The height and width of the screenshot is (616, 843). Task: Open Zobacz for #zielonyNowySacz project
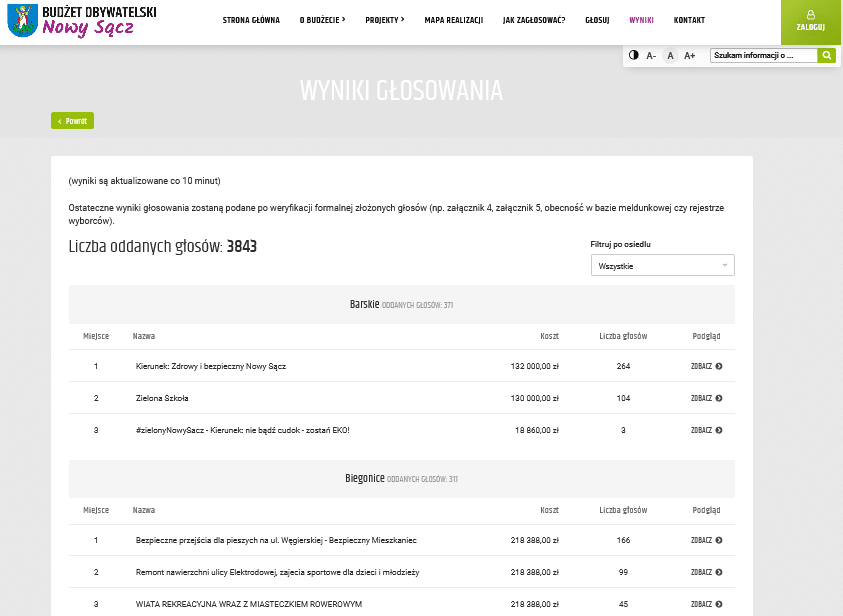706,430
